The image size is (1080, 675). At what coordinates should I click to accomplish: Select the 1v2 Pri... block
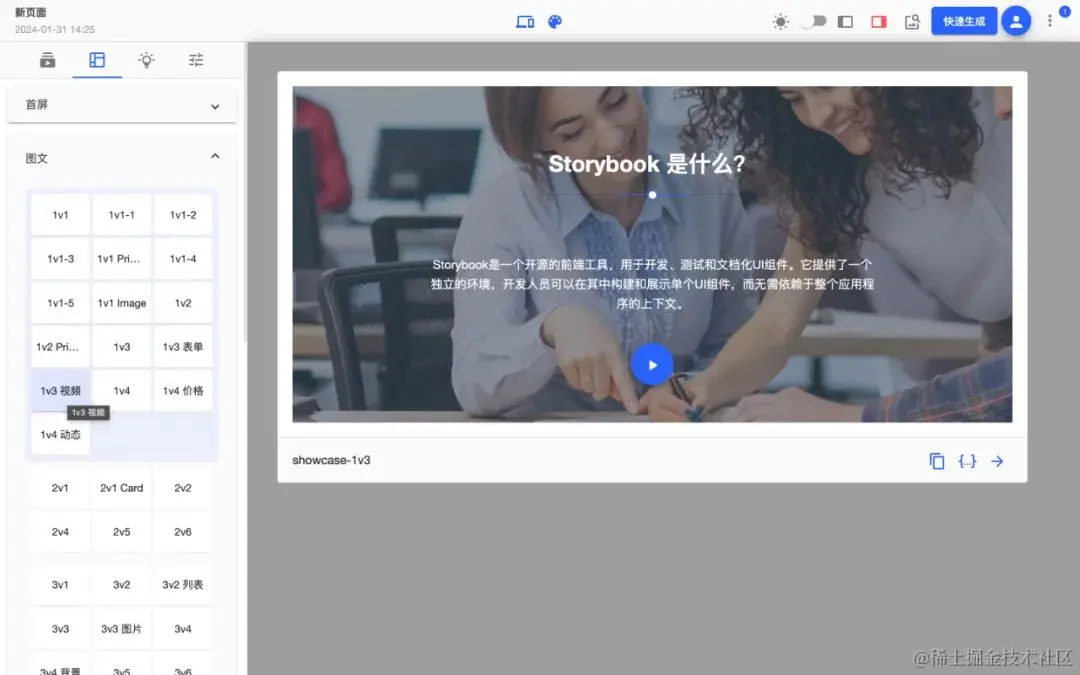[61, 347]
